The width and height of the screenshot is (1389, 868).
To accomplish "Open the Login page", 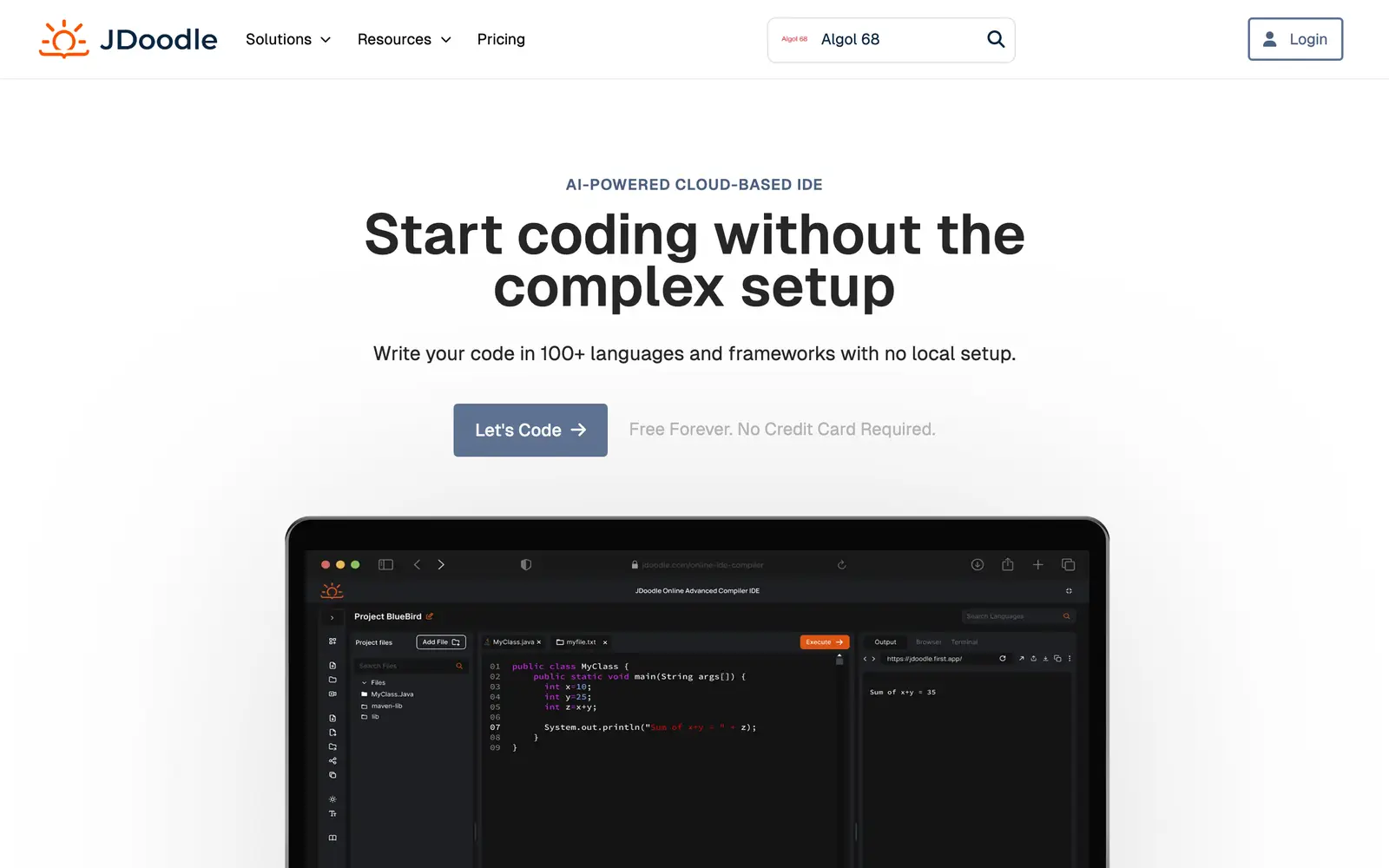I will click(1295, 39).
